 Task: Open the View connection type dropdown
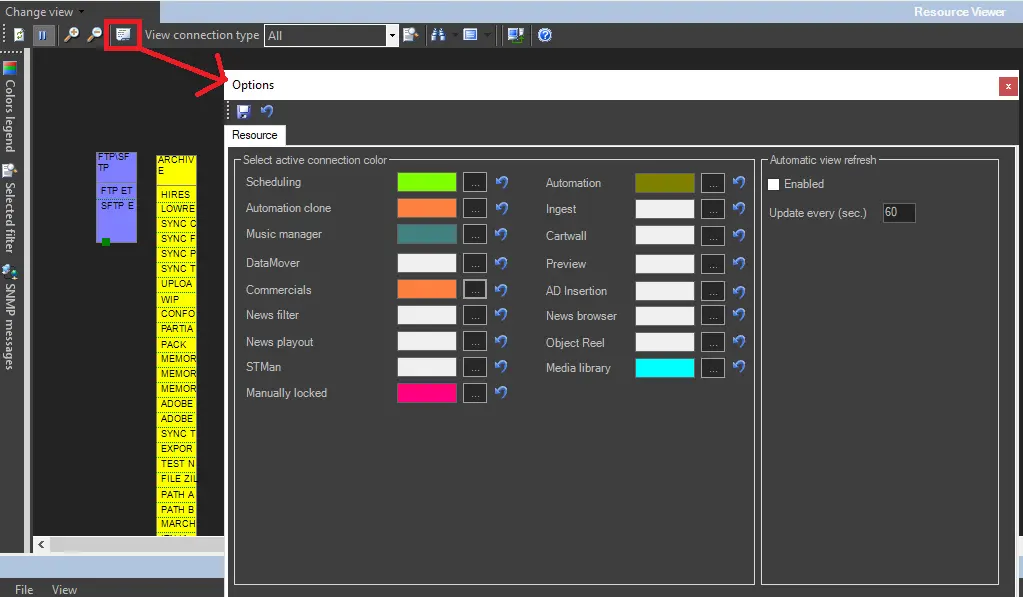pos(392,35)
